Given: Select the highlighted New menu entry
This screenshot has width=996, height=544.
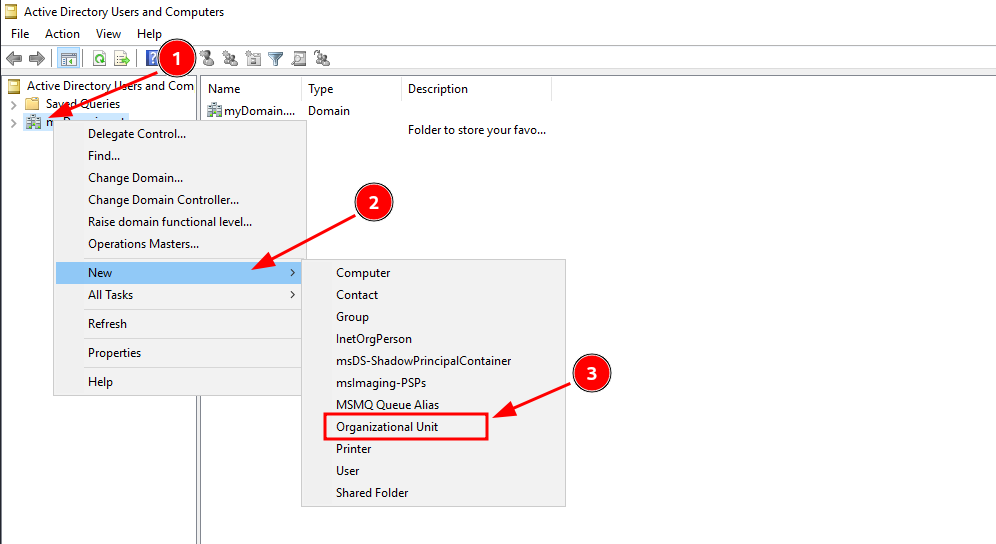Looking at the screenshot, I should (178, 273).
